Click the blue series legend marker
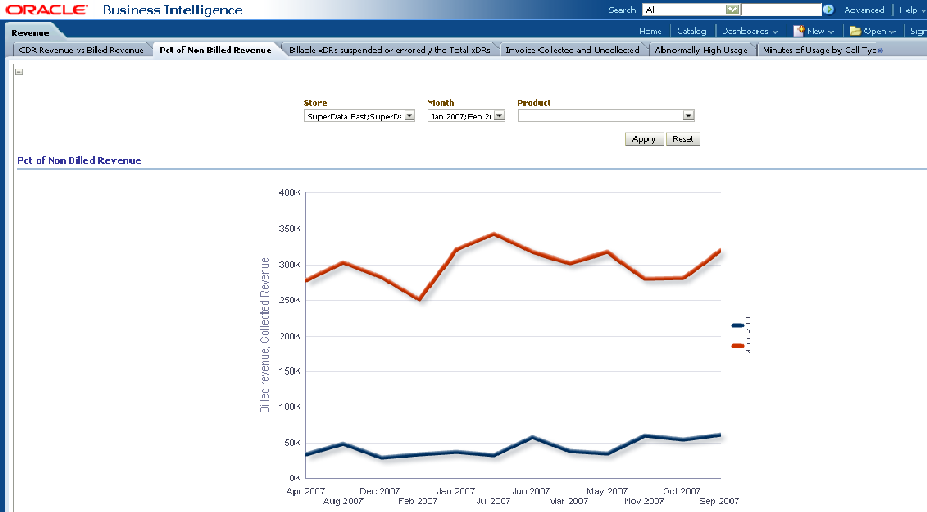This screenshot has height=512, width=927. coord(738,325)
